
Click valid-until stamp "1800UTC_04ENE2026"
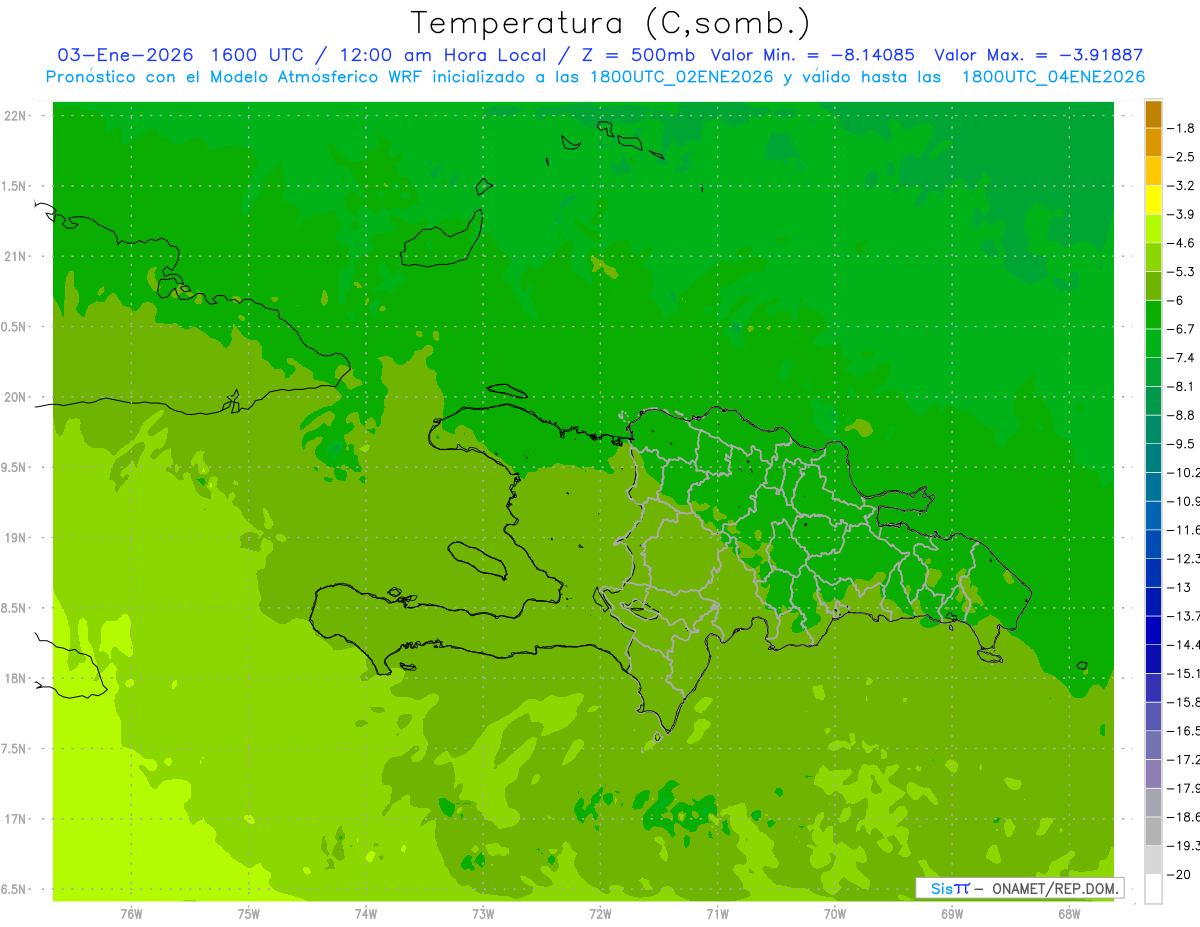(1053, 77)
